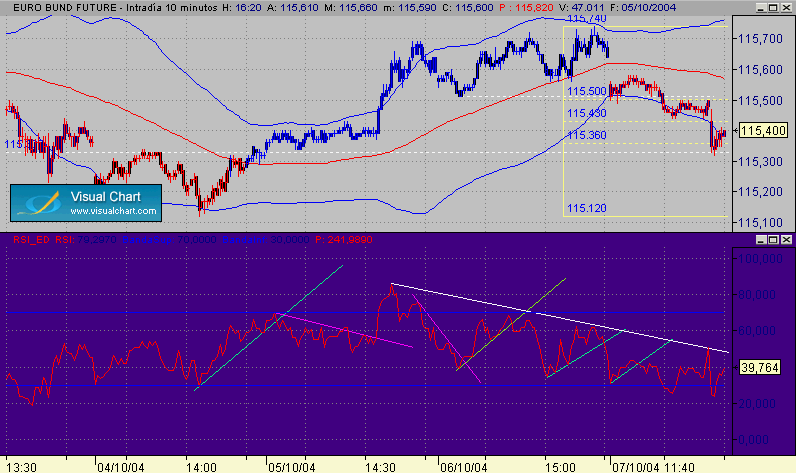Click 115,300 on price axis
This screenshot has height=473, width=796.
click(x=760, y=161)
